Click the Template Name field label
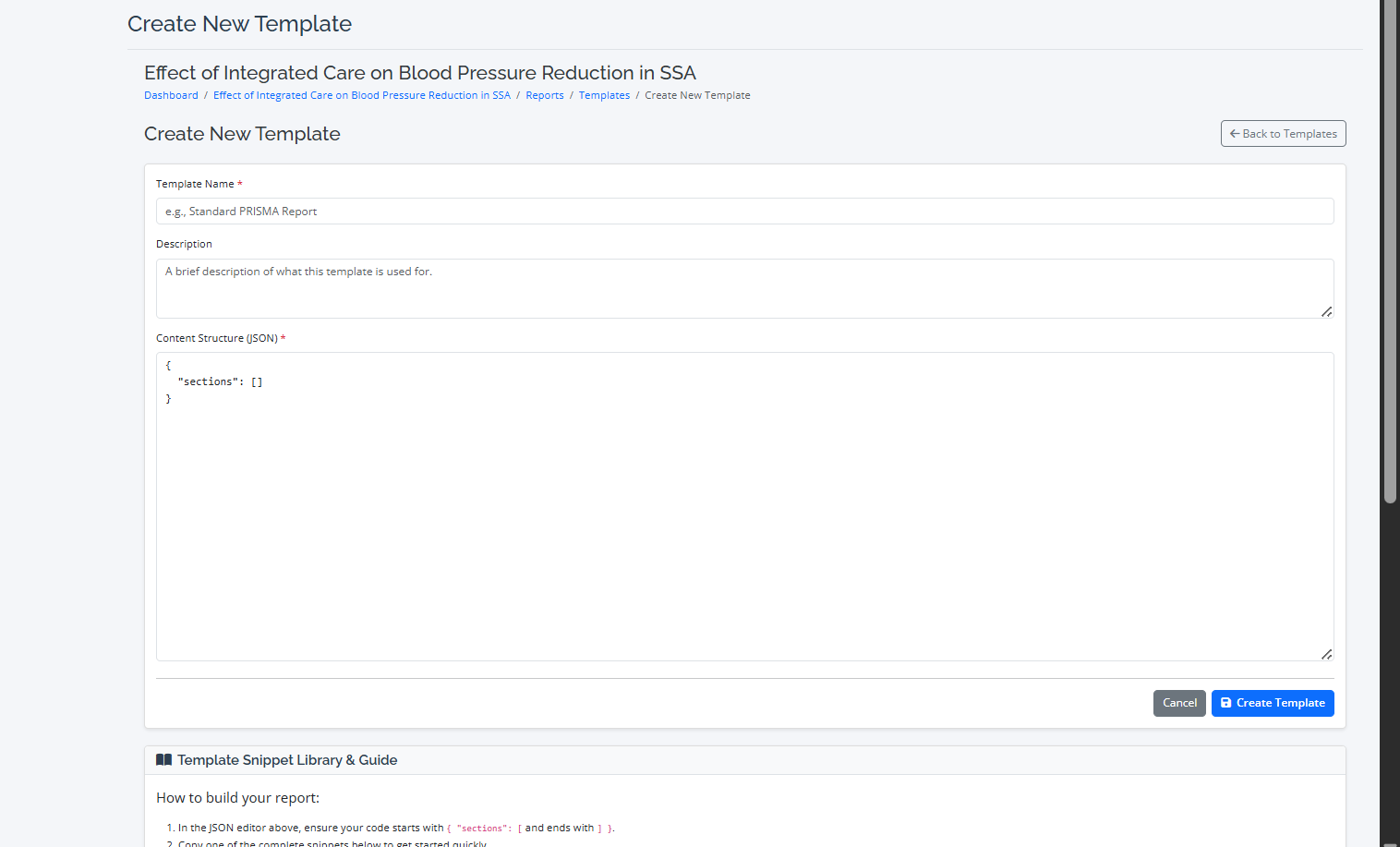The width and height of the screenshot is (1400, 847). pos(195,184)
